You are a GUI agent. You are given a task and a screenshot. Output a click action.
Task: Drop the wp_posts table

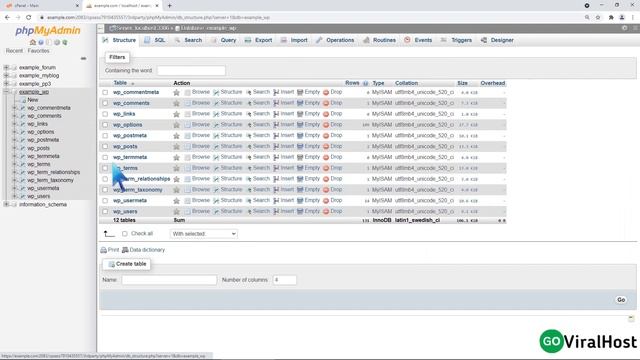(x=333, y=146)
